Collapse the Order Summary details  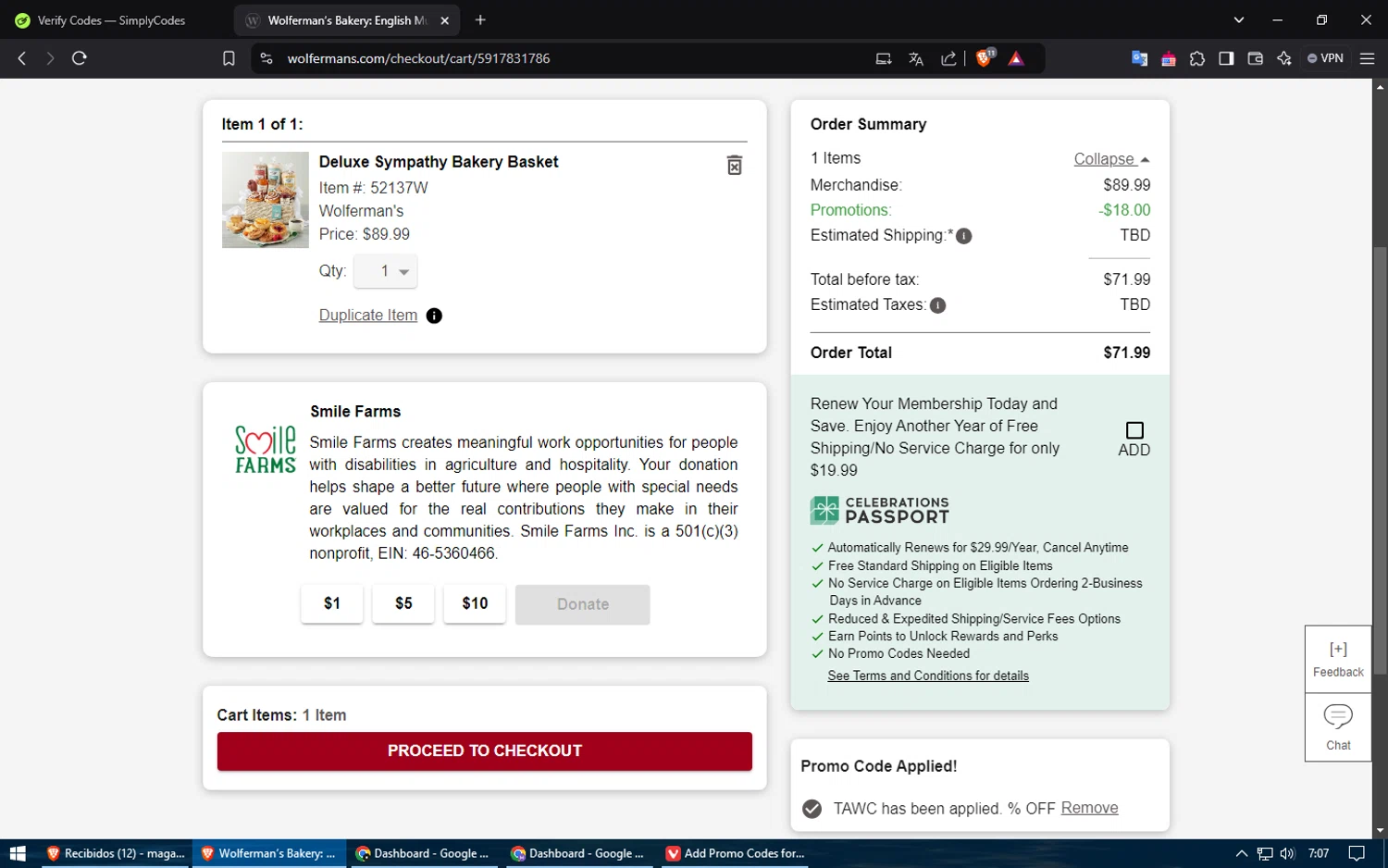1110,159
